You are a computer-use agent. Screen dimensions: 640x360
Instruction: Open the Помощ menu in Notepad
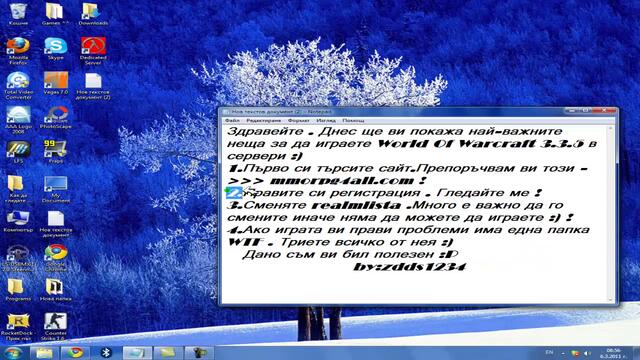click(x=353, y=120)
